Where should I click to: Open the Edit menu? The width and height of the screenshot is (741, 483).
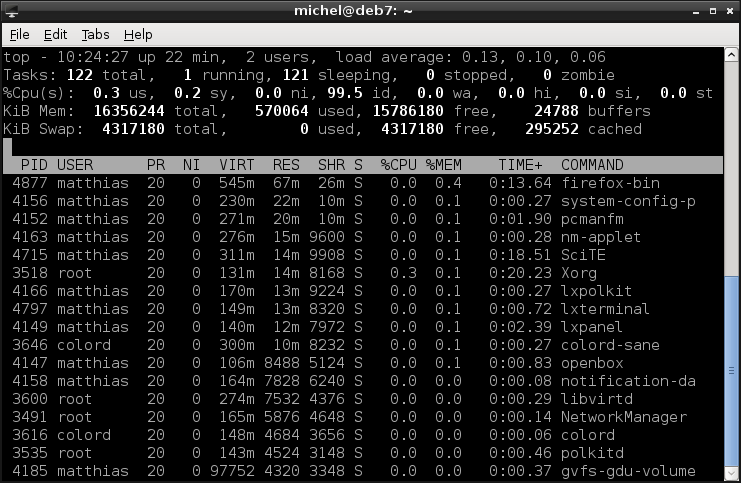[x=55, y=34]
